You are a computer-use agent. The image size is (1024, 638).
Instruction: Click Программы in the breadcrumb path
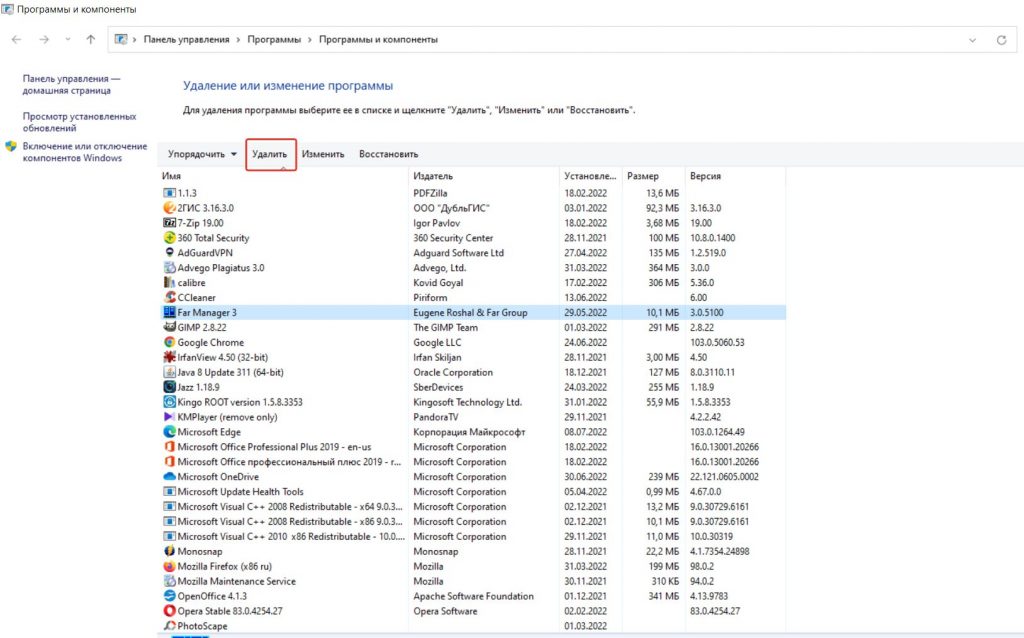[x=274, y=40]
